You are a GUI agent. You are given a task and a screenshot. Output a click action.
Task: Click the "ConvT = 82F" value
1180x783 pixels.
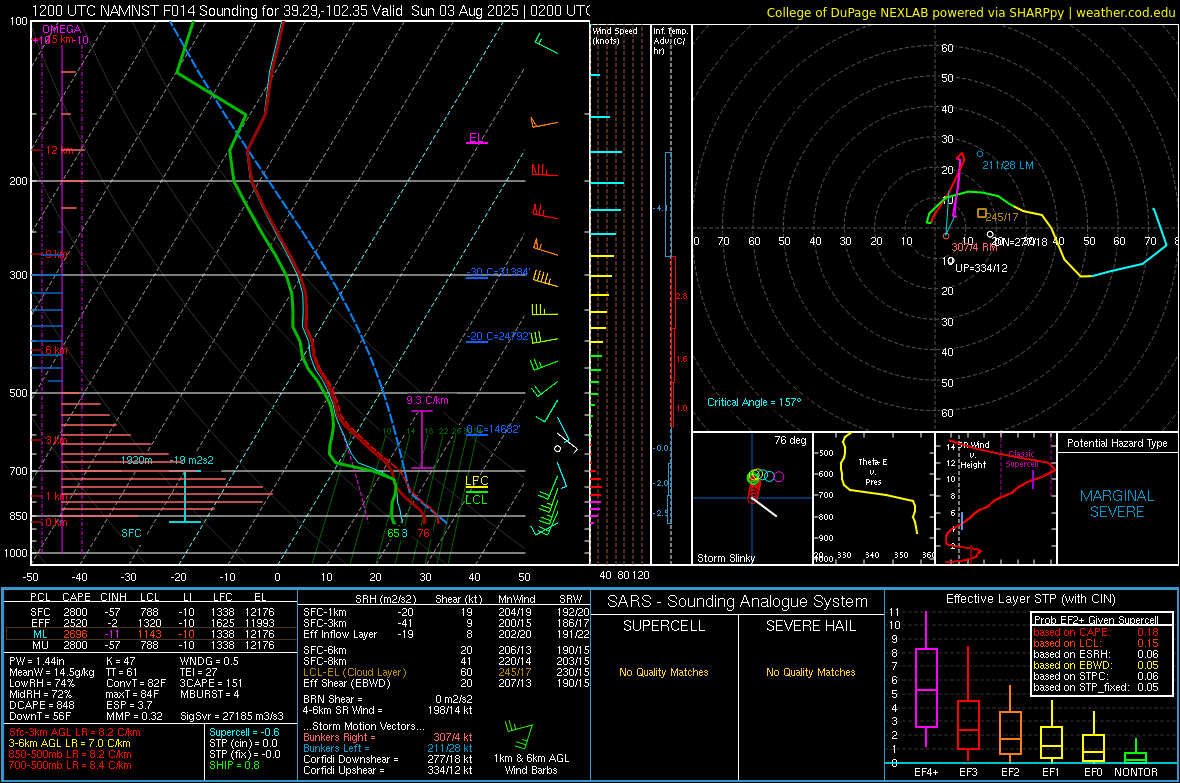coord(135,684)
